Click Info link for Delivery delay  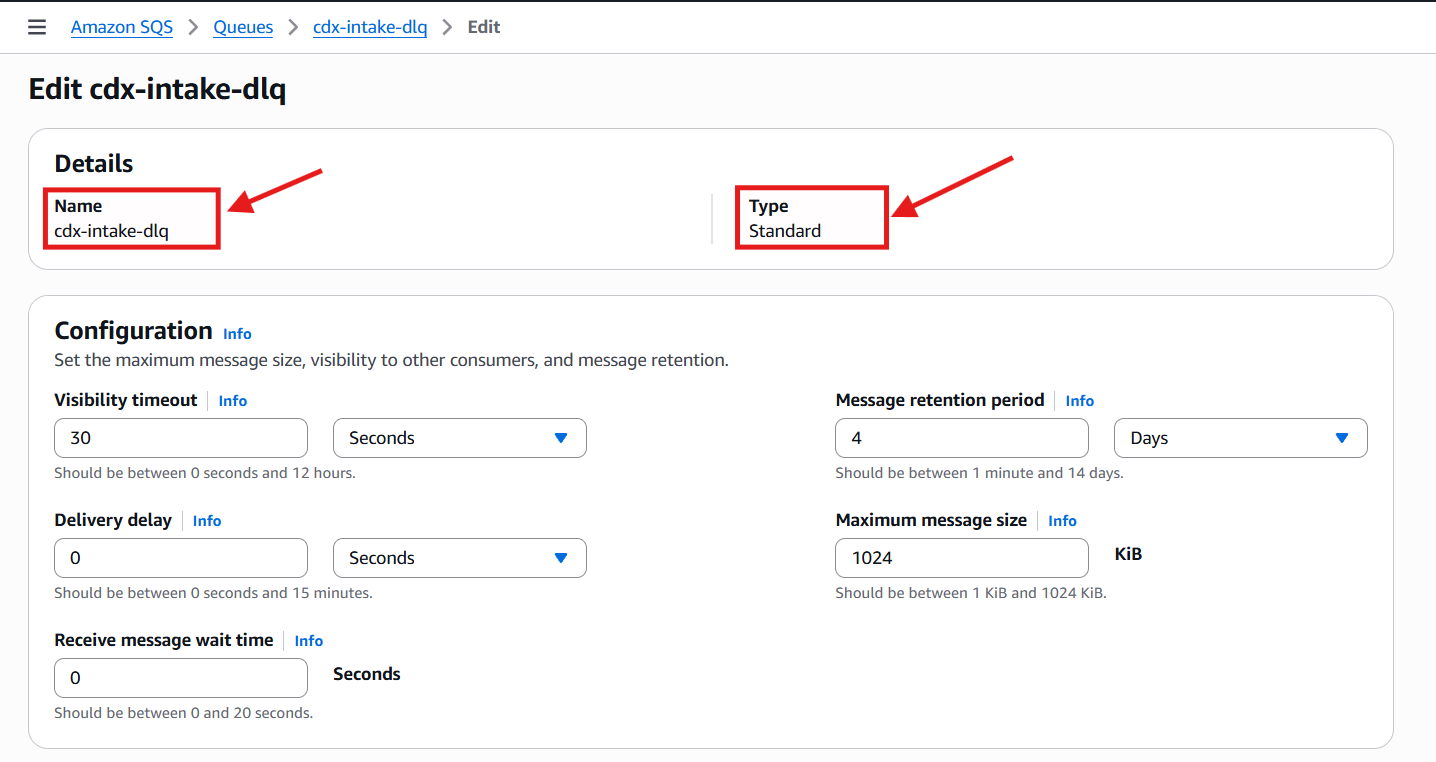point(207,521)
